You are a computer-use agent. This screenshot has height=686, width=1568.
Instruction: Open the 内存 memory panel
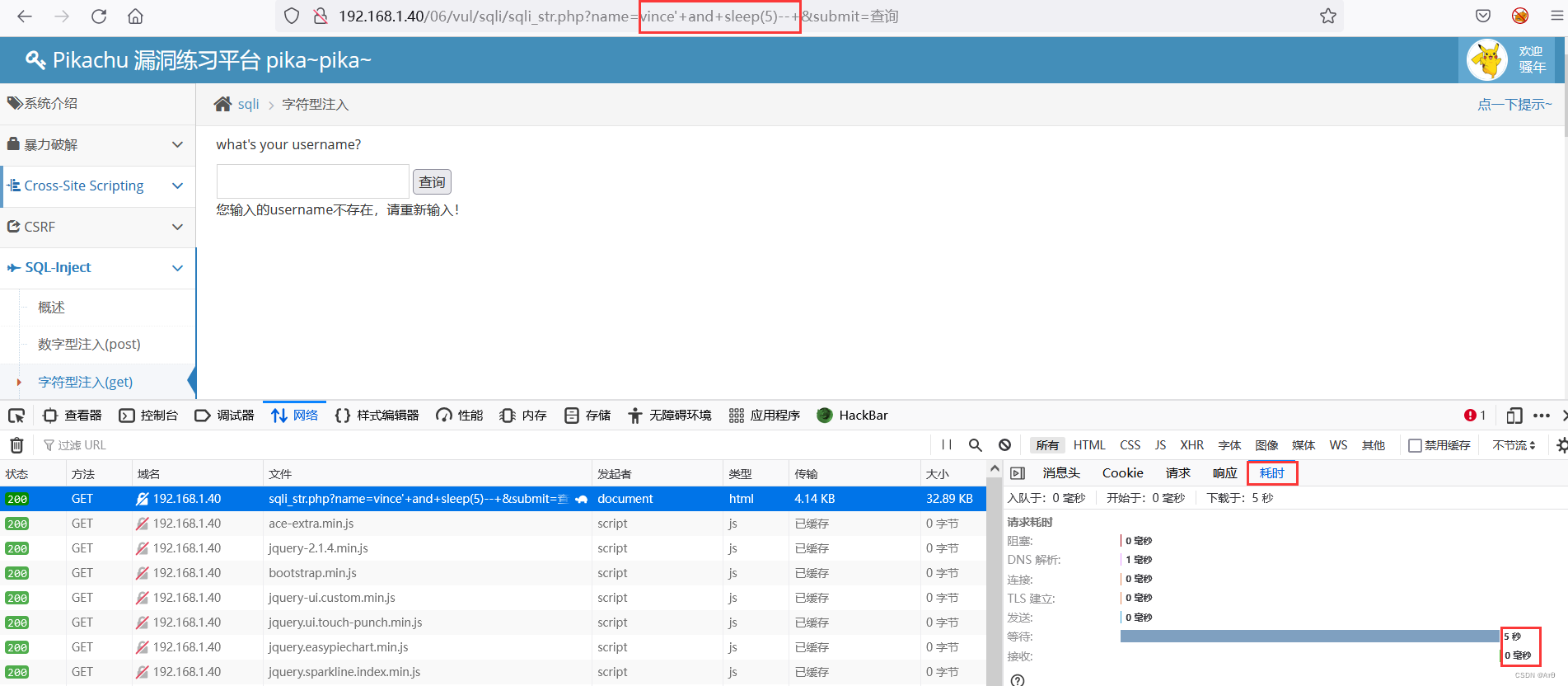tap(523, 416)
